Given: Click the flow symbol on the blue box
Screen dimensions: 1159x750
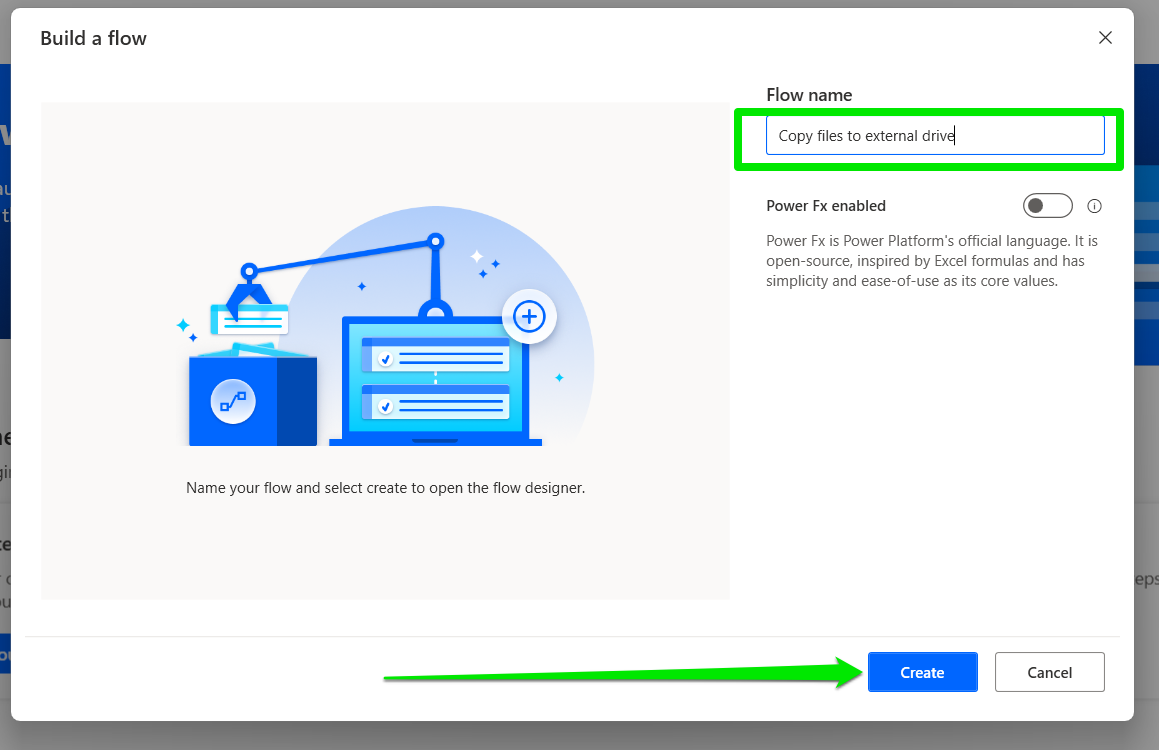Looking at the screenshot, I should tap(233, 402).
